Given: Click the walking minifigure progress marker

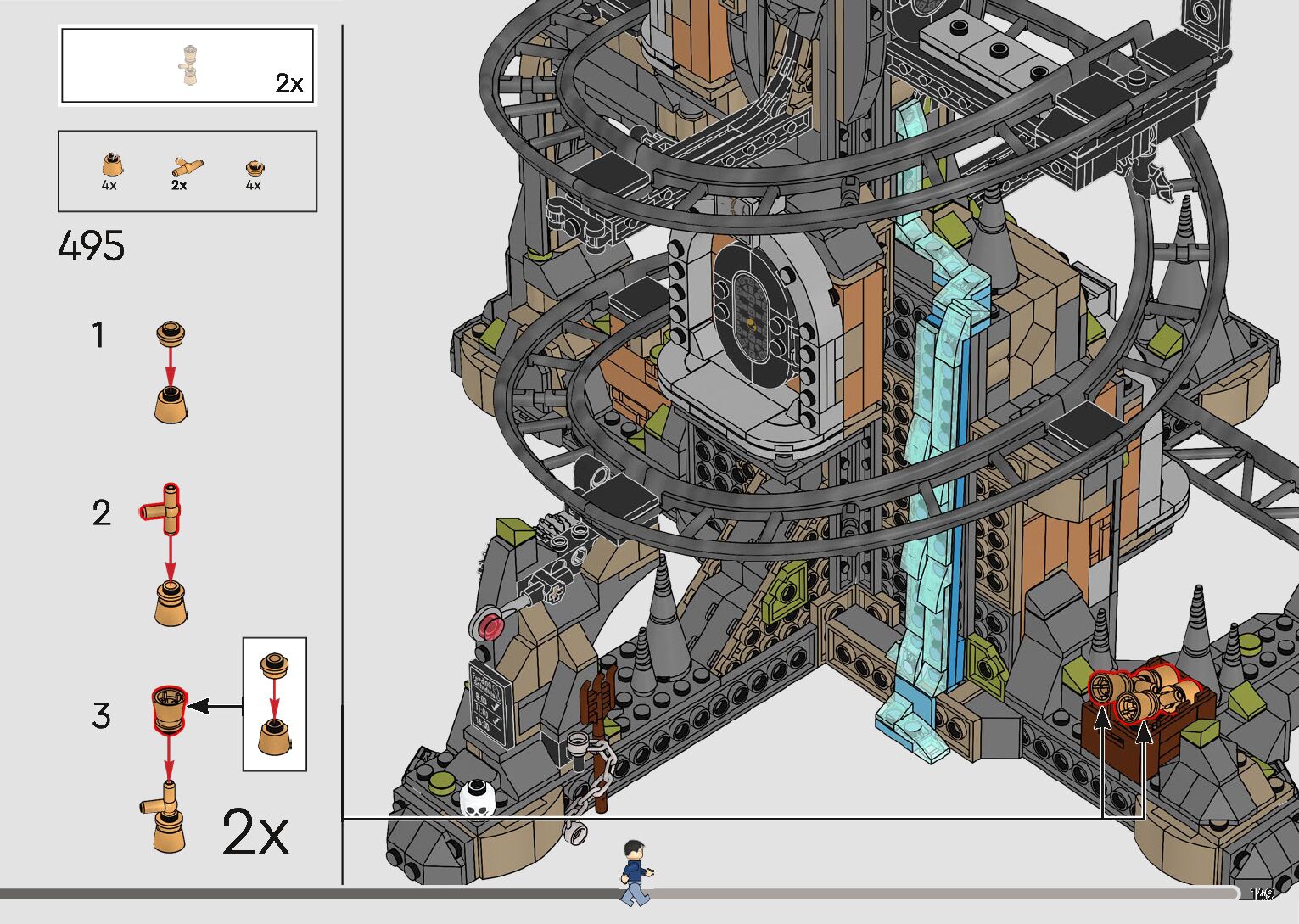Looking at the screenshot, I should (635, 871).
